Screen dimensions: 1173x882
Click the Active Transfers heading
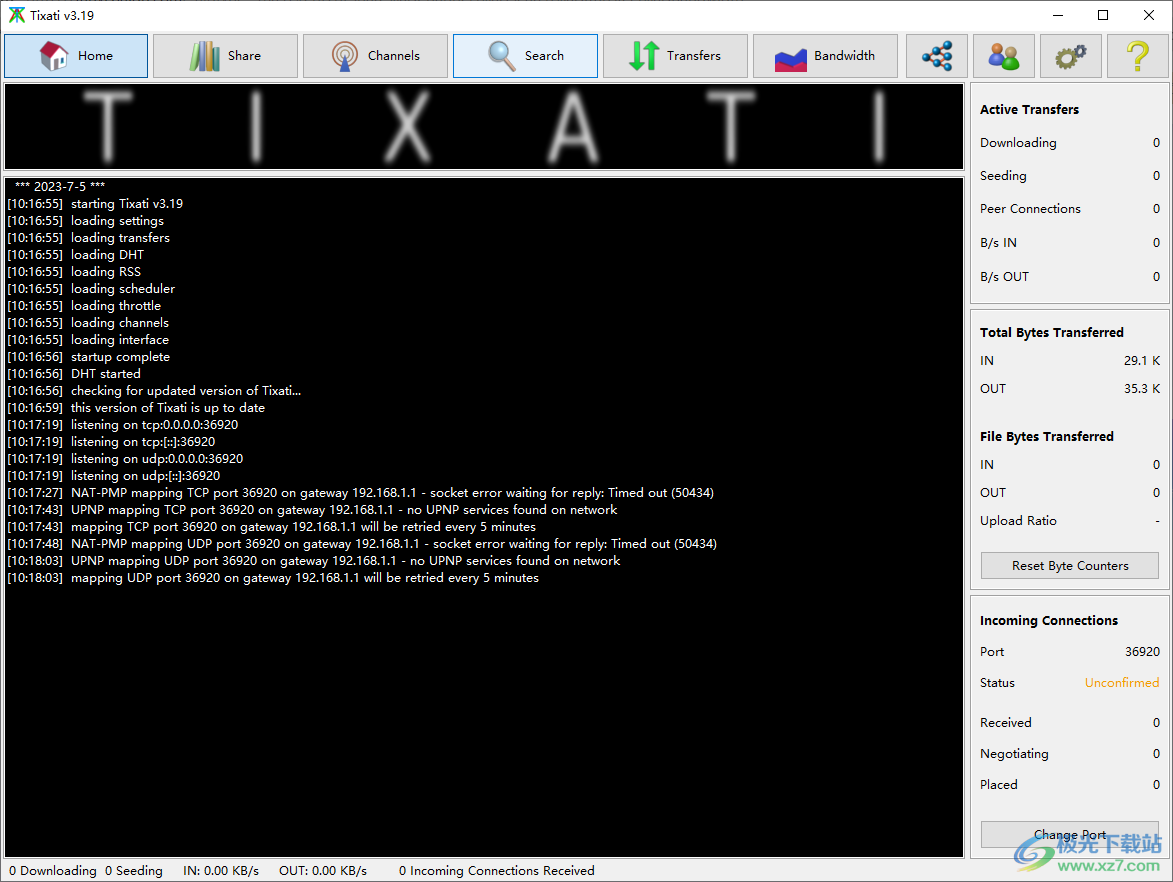pos(1029,109)
